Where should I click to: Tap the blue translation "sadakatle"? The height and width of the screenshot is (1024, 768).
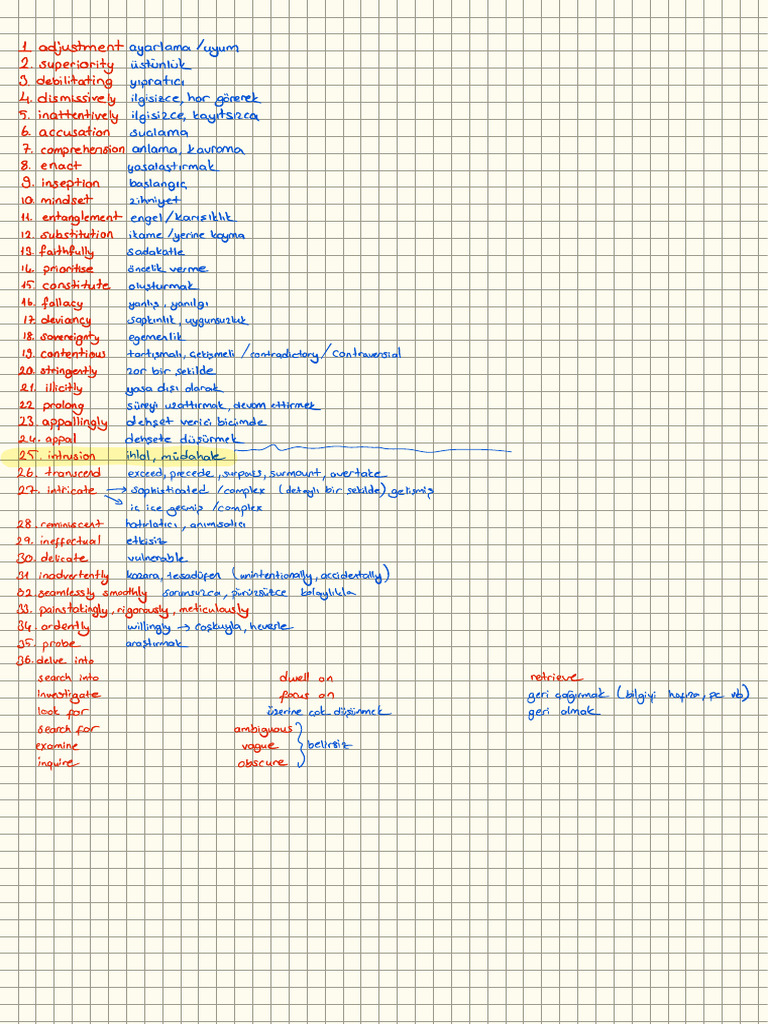coord(157,251)
